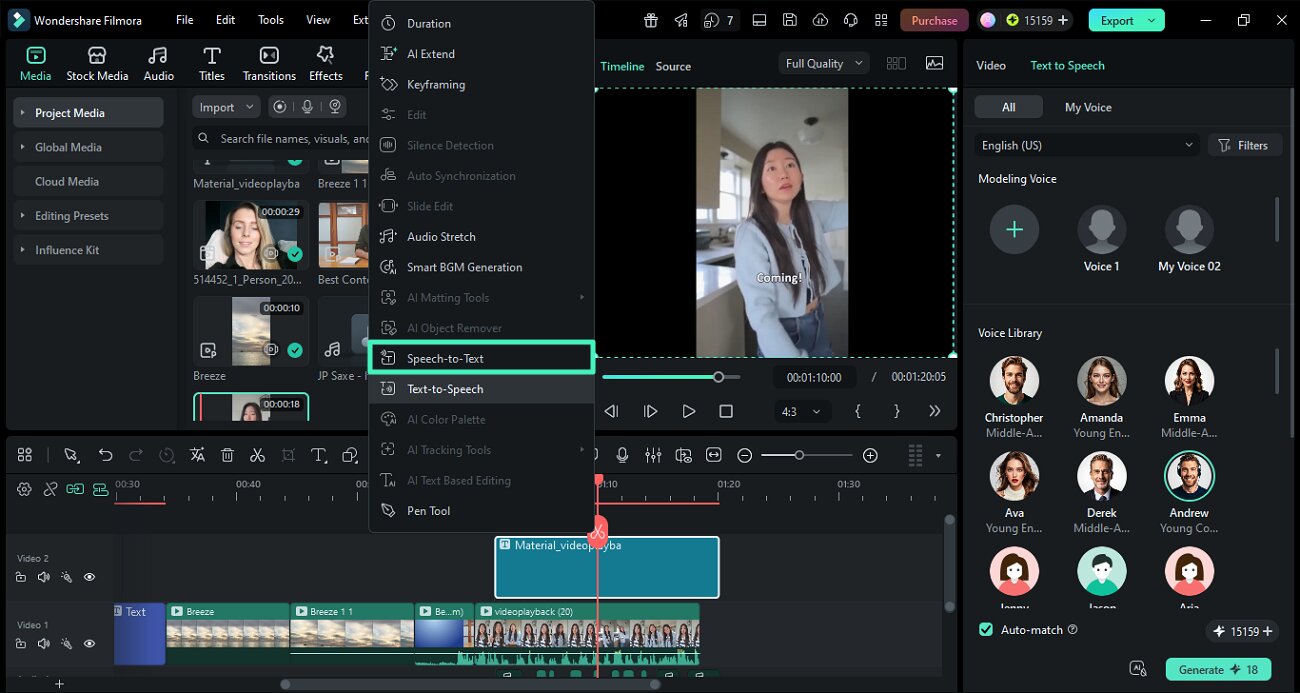Screen dimensions: 1300x693
Task: Open the audio mixer icon in timeline toolbar
Action: 653,455
